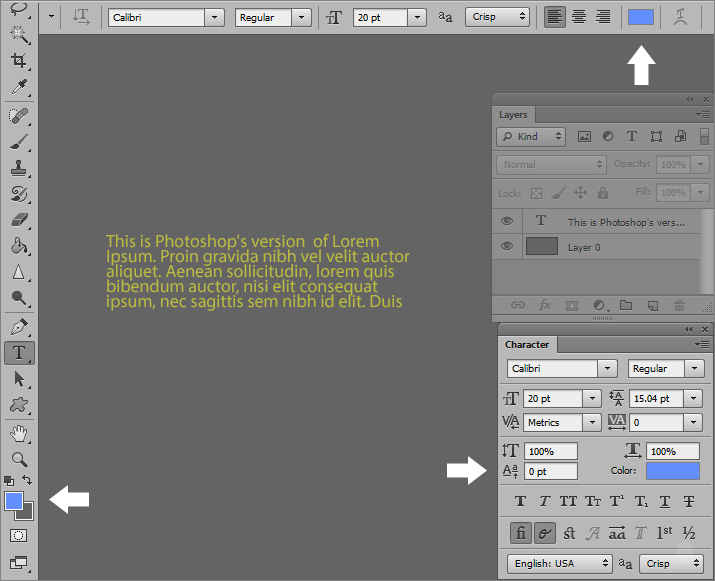
Task: Toggle Faux Bold in Character panel
Action: [x=520, y=501]
